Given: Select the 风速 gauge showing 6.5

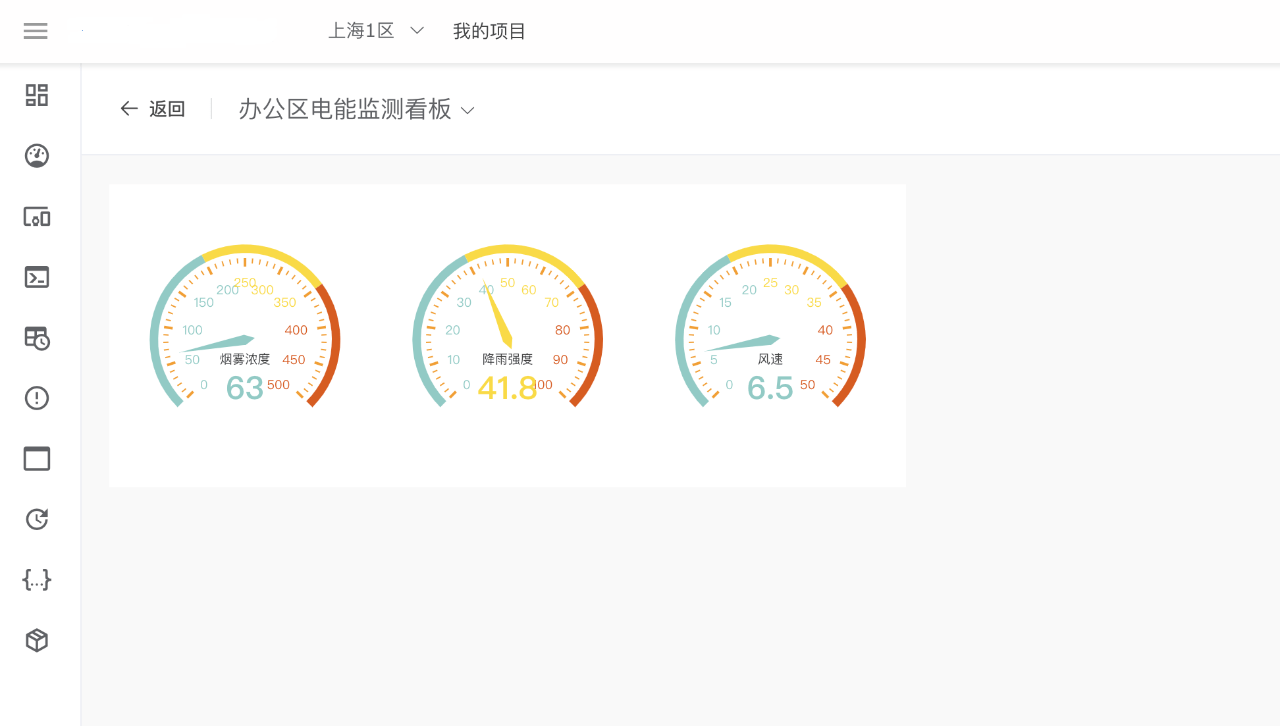Looking at the screenshot, I should 770,330.
